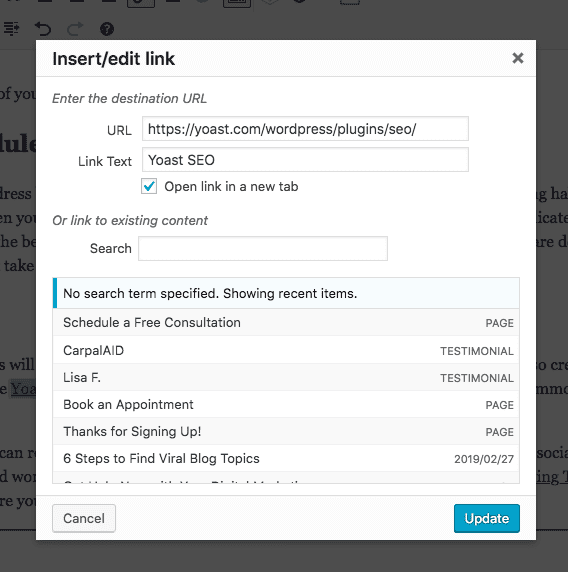Viewport: 568px width, 572px height.
Task: Open keyboard shortcuts help question-mark icon
Action: click(107, 29)
